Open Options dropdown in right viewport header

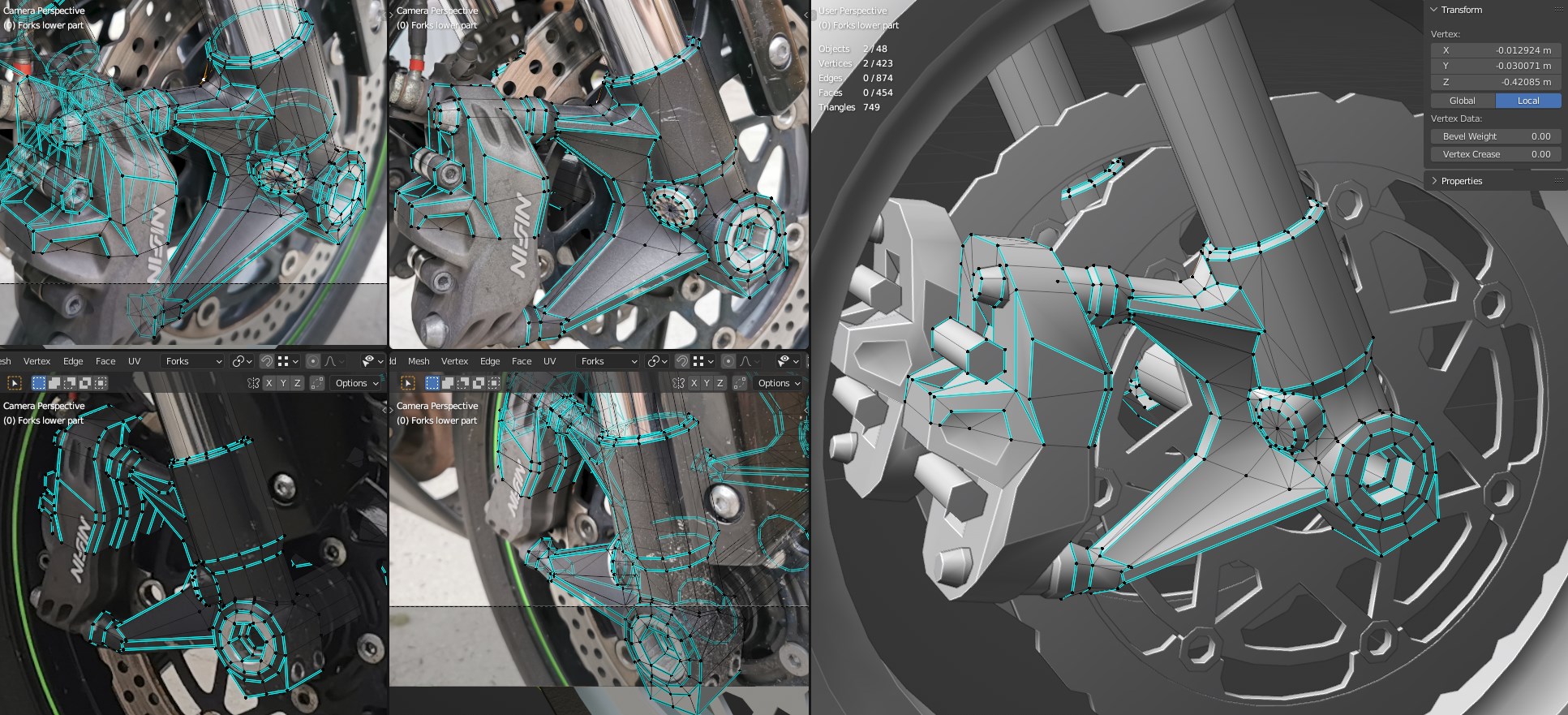(x=779, y=383)
